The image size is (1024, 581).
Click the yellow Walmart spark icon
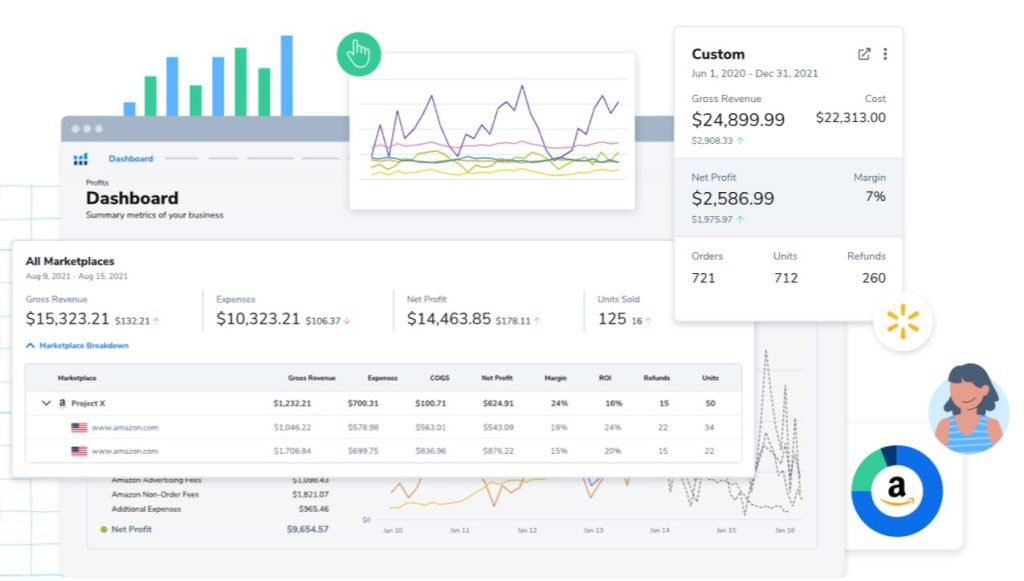(x=903, y=322)
